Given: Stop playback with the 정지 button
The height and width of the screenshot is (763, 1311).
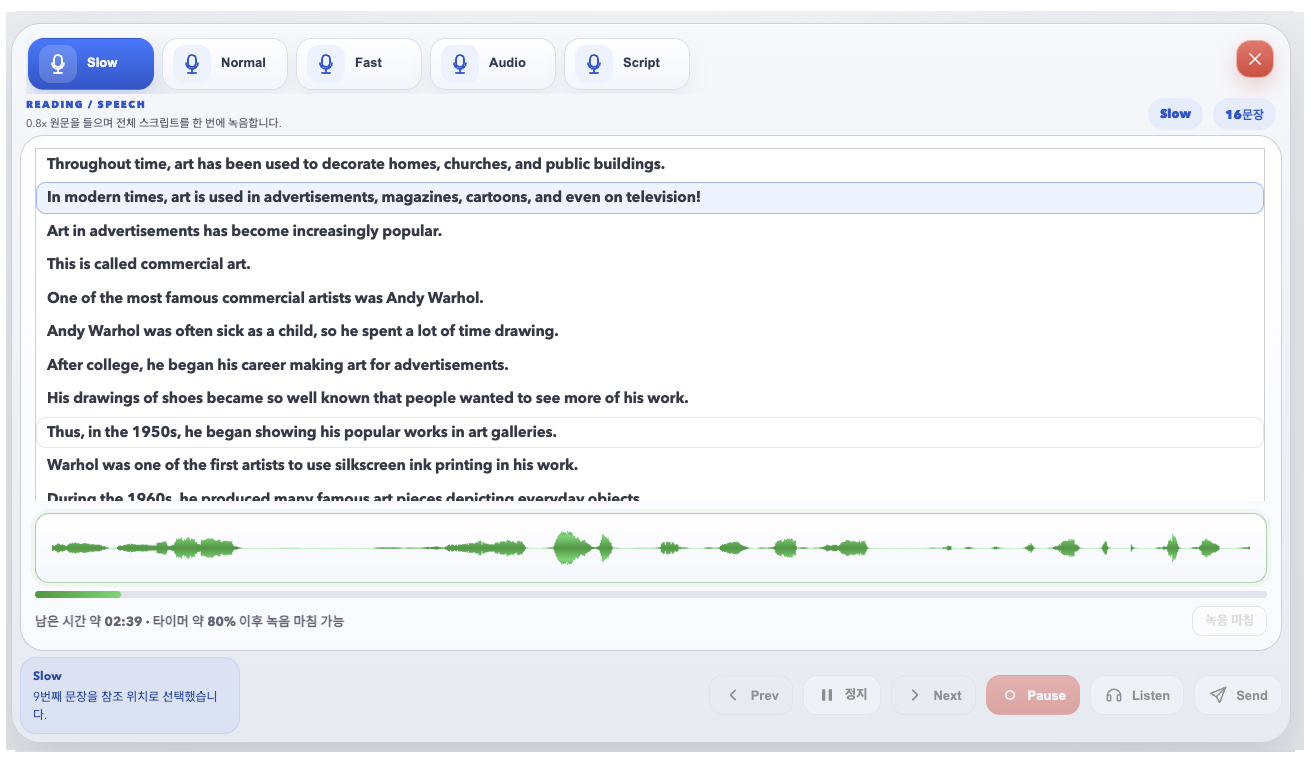Looking at the screenshot, I should click(842, 695).
